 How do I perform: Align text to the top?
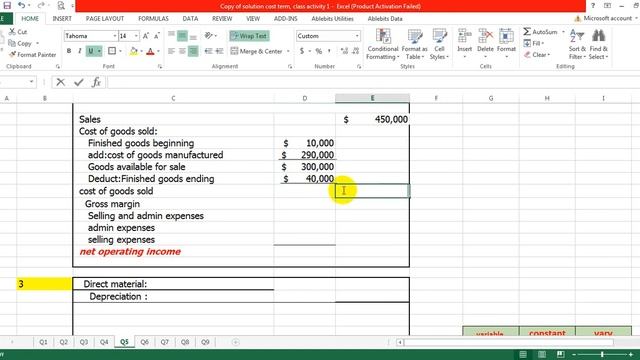[171, 36]
